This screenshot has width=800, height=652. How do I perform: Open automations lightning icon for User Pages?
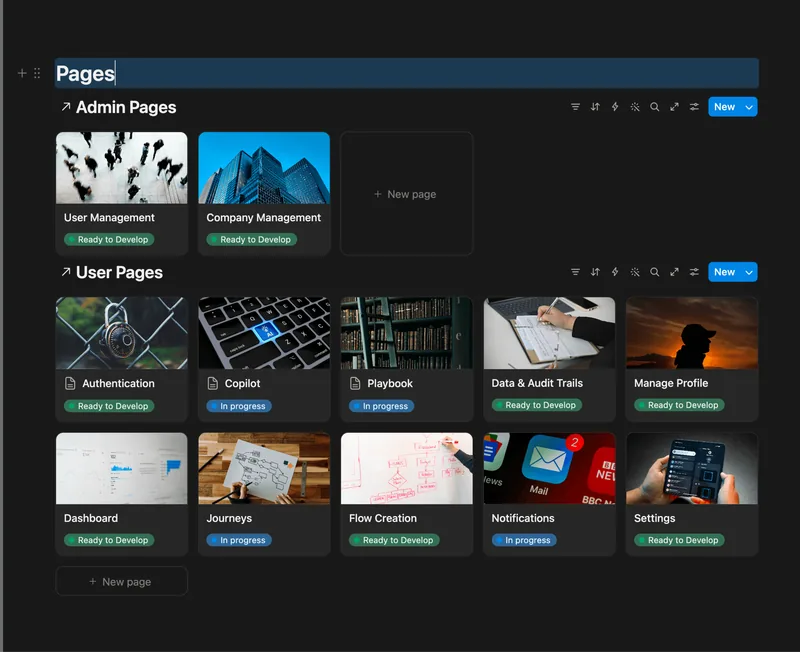615,272
